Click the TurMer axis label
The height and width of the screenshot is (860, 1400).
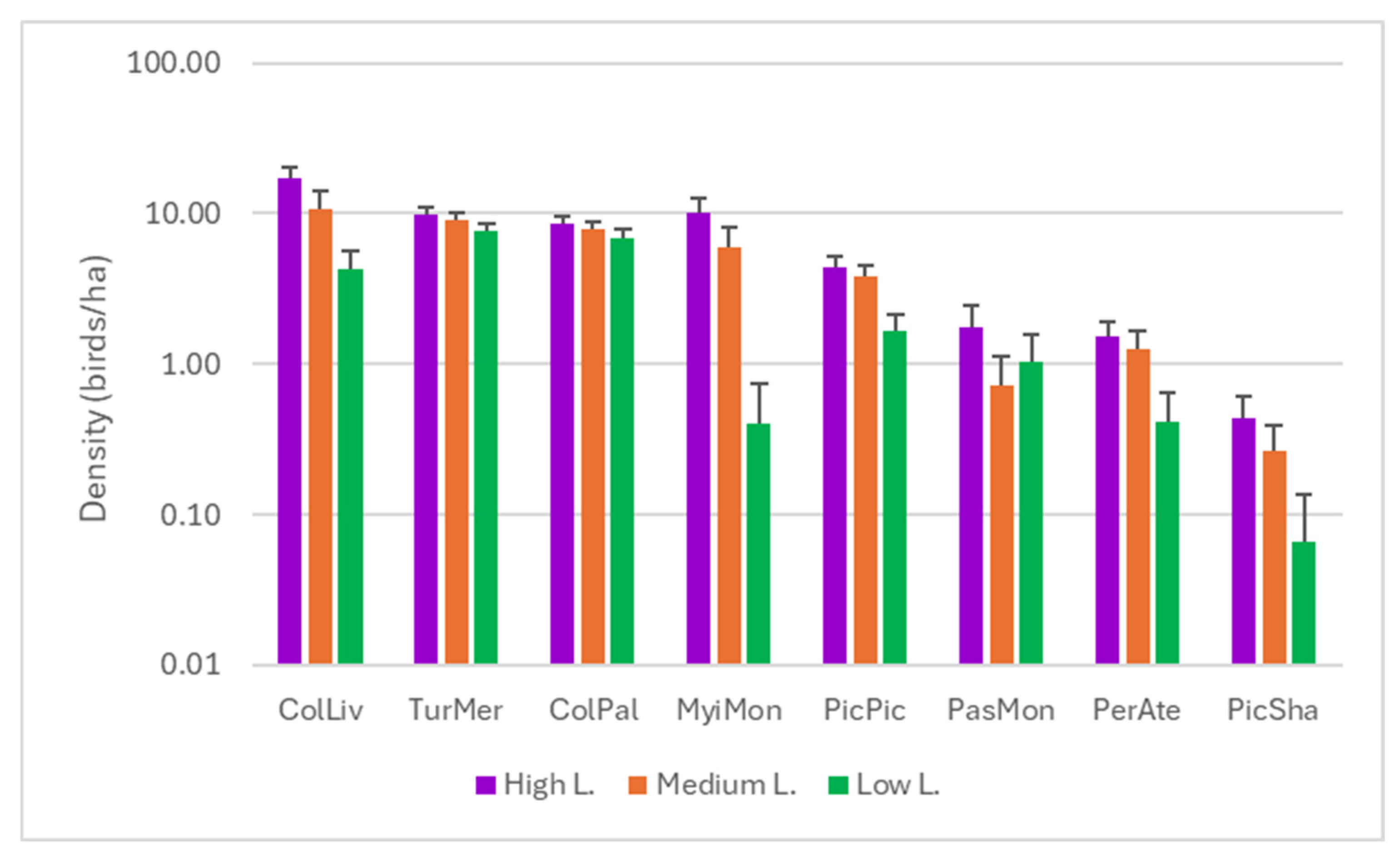456,711
